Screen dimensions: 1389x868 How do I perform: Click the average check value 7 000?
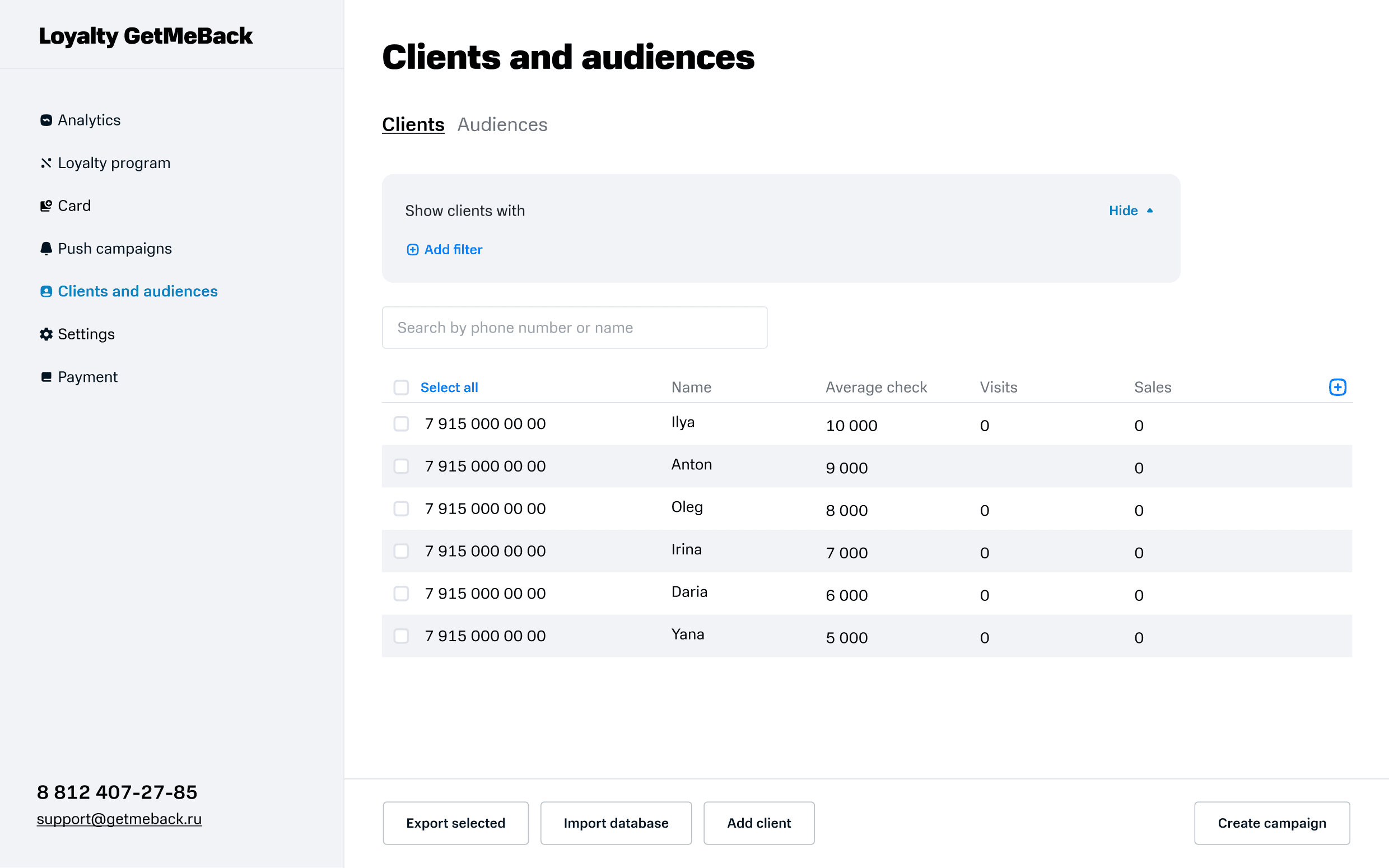847,553
